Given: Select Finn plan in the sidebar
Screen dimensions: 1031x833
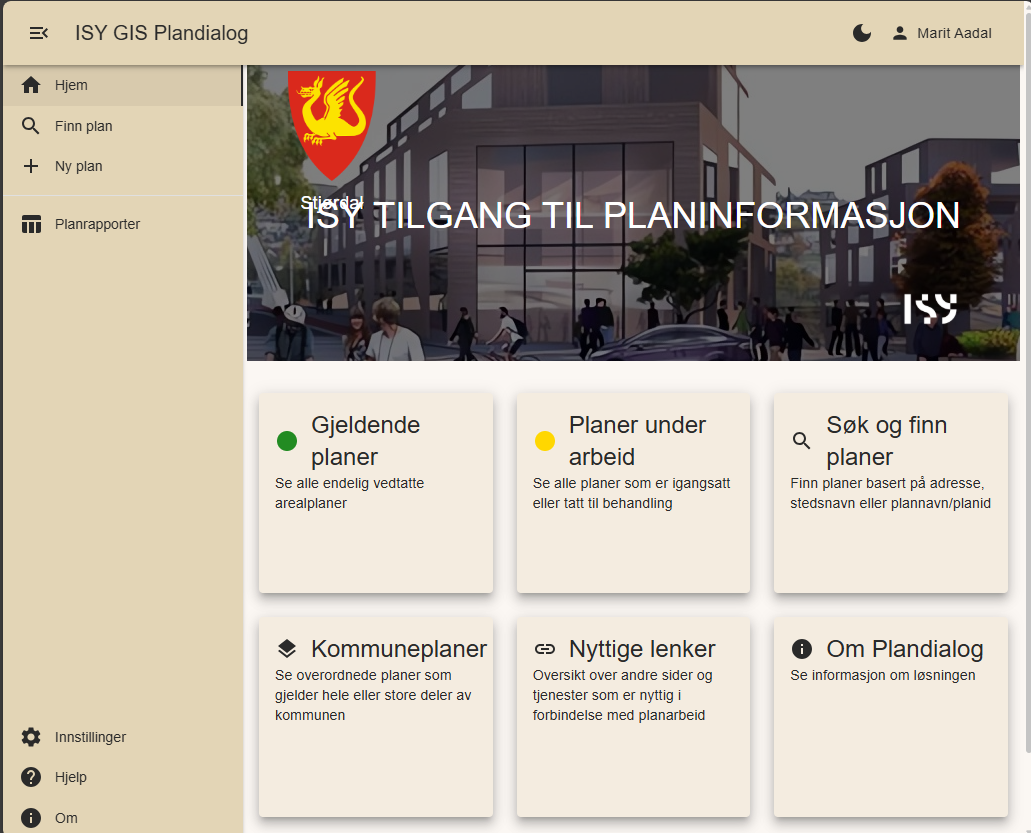Looking at the screenshot, I should tap(83, 126).
